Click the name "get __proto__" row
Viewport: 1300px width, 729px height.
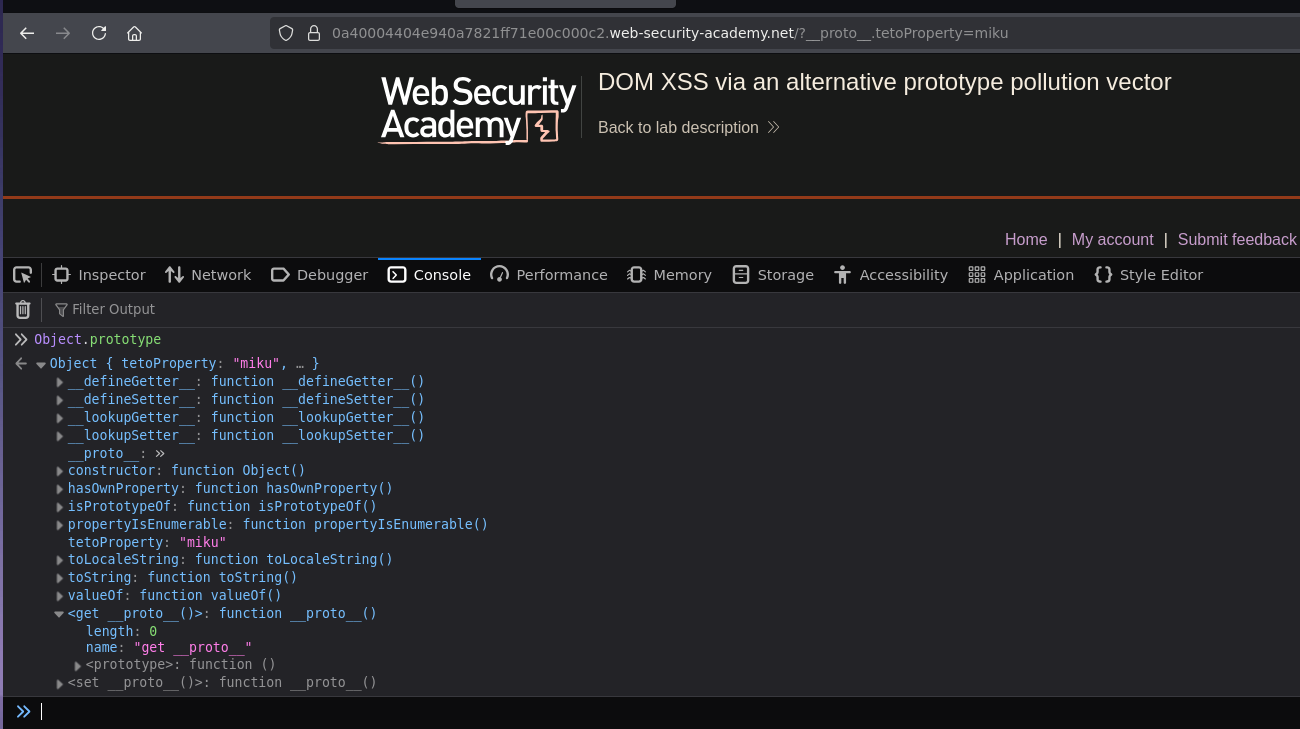pyautogui.click(x=169, y=648)
